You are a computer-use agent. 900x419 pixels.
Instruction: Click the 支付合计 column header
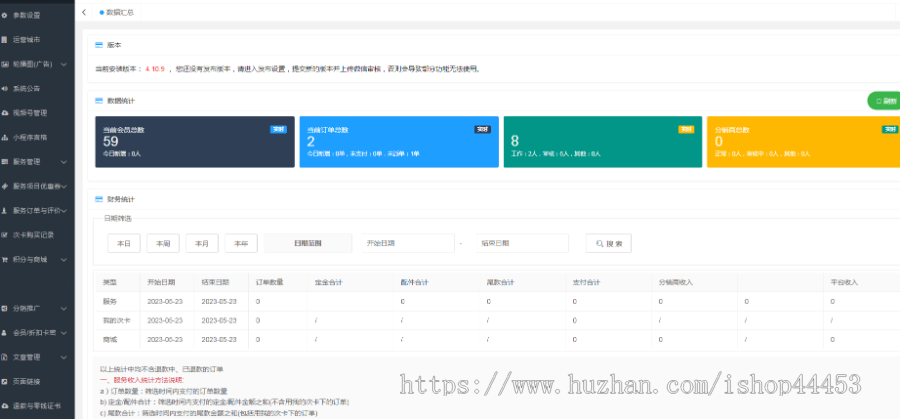(587, 282)
